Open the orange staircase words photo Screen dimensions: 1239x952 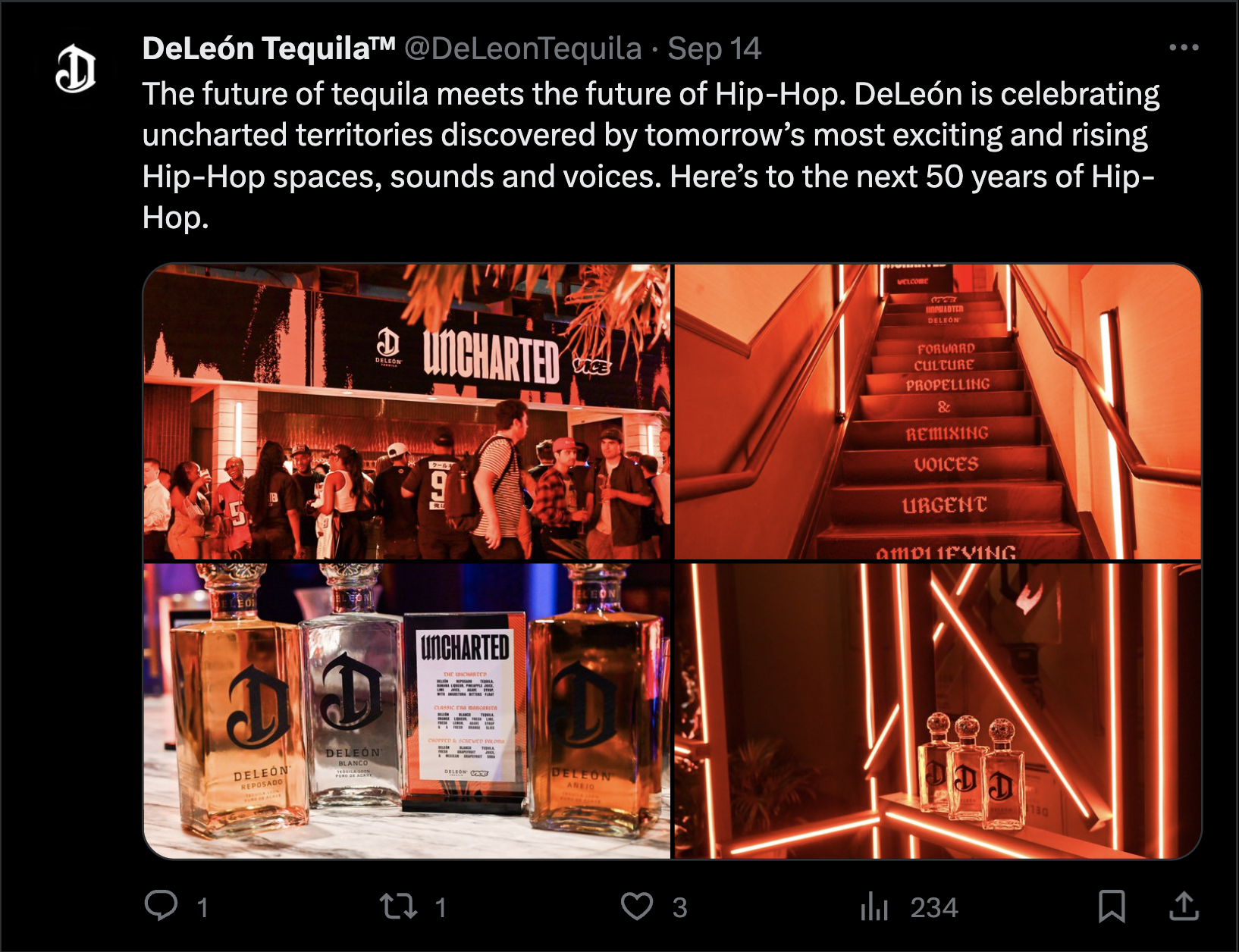(938, 412)
